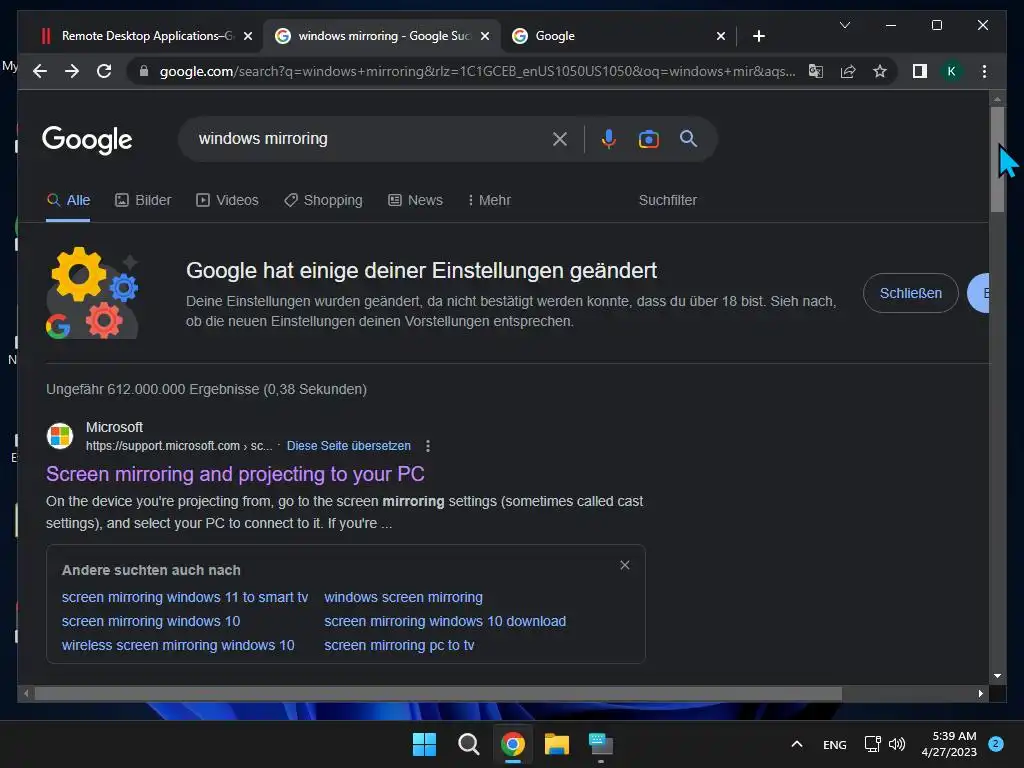
Task: Show hidden tray icons chevron
Action: tap(797, 744)
